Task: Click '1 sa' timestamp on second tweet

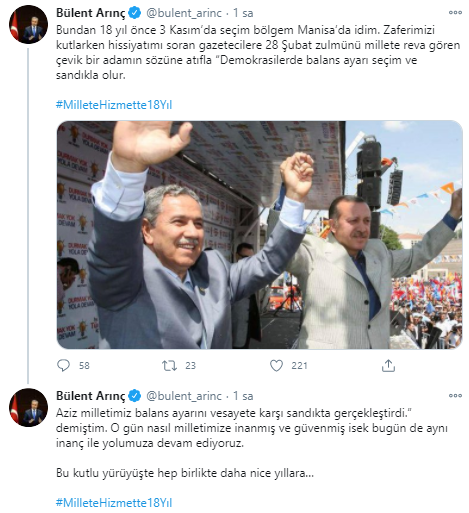Action: [243, 396]
